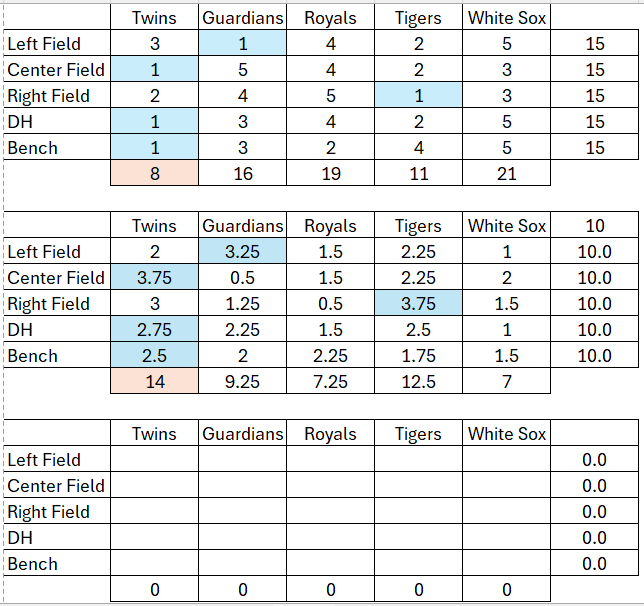Click the cell with 10 beside White Sox header
The image size is (644, 606).
point(594,226)
